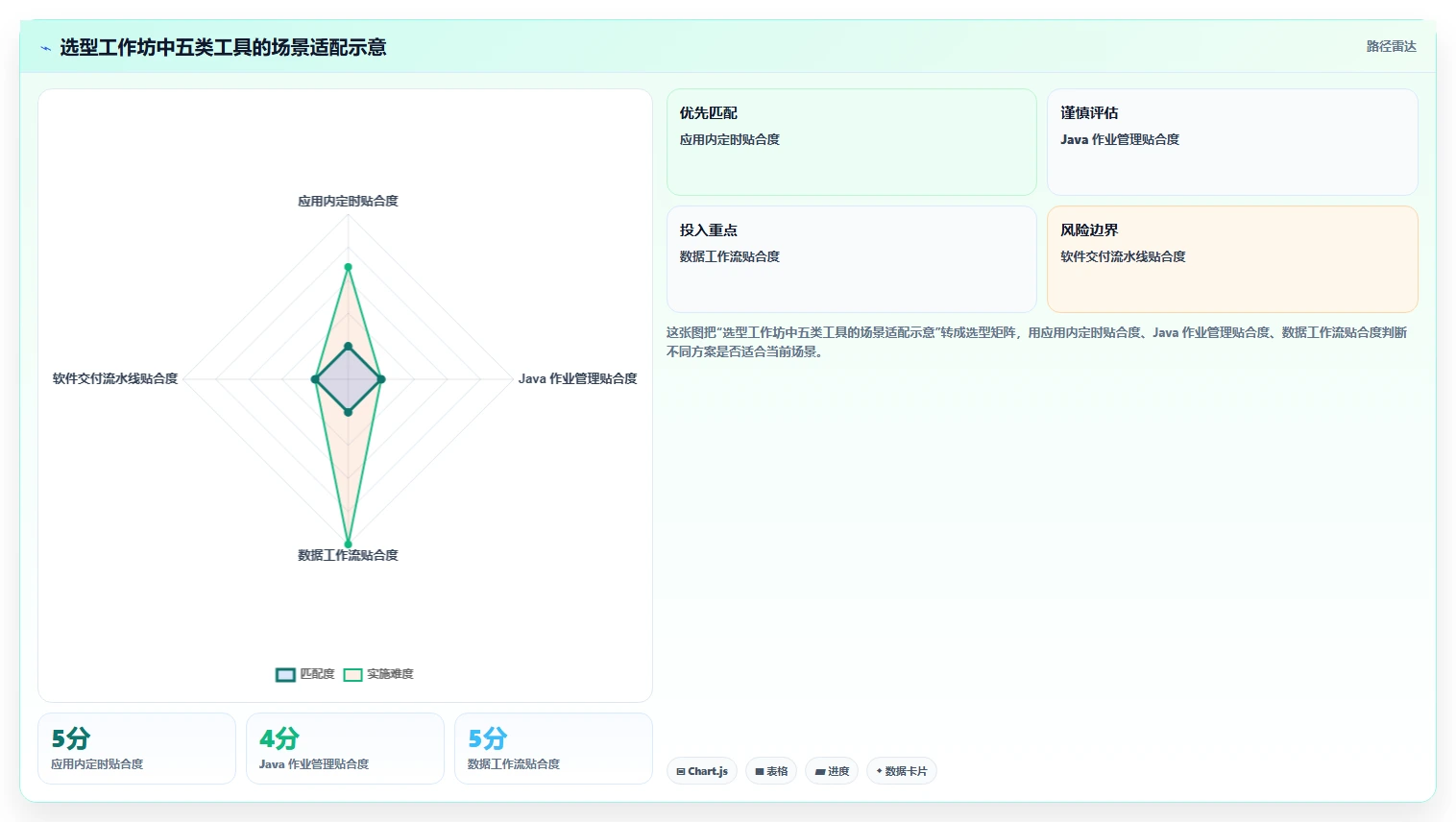This screenshot has width=1456, height=822.
Task: Select the 表格 chip
Action: point(771,771)
